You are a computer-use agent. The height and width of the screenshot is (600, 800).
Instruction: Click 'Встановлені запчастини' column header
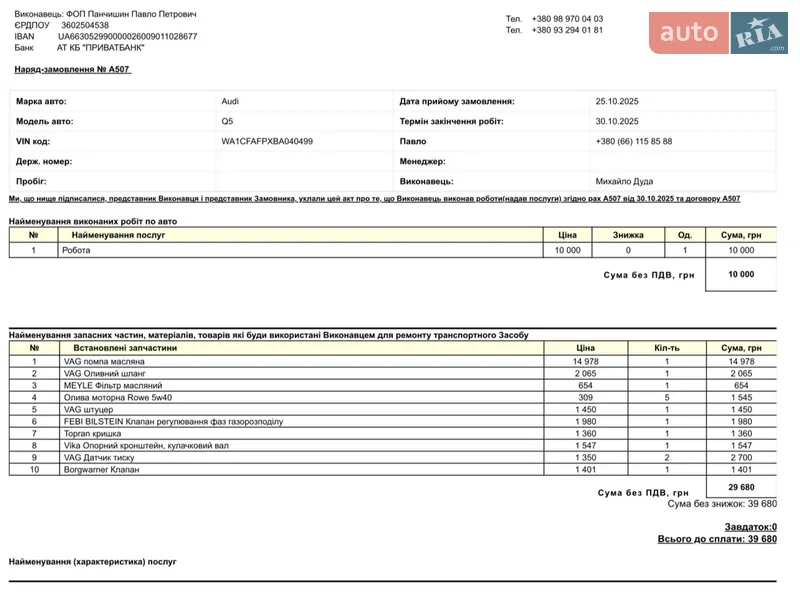point(125,348)
